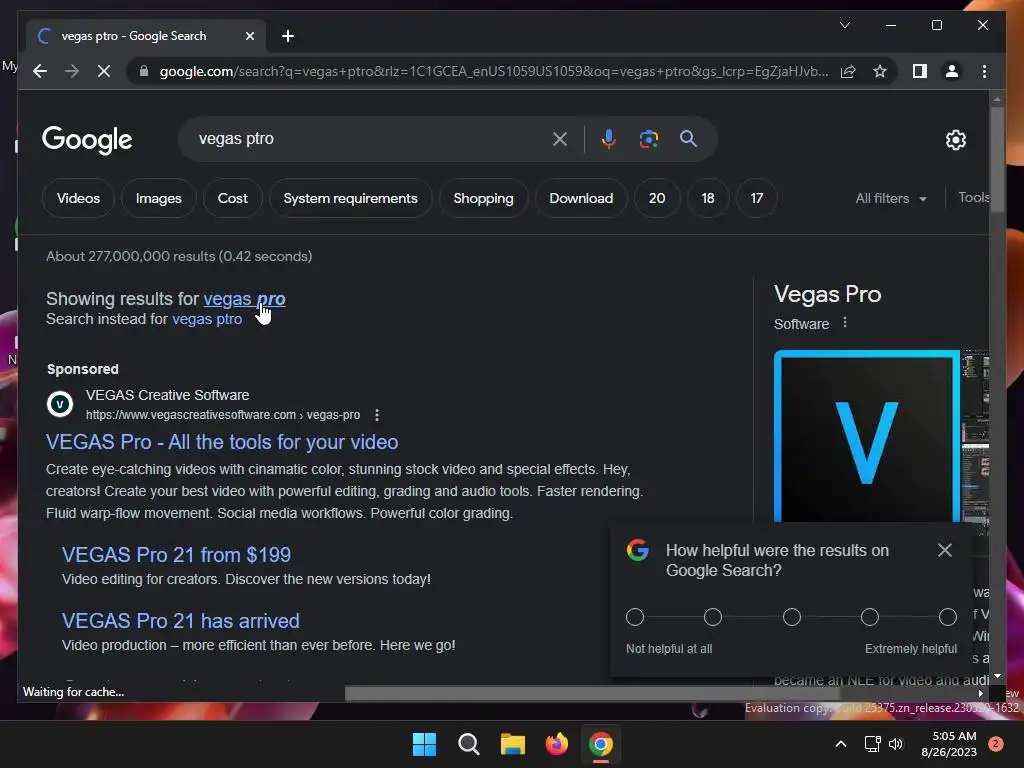
Task: Select the 20 filter chip
Action: coord(657,199)
